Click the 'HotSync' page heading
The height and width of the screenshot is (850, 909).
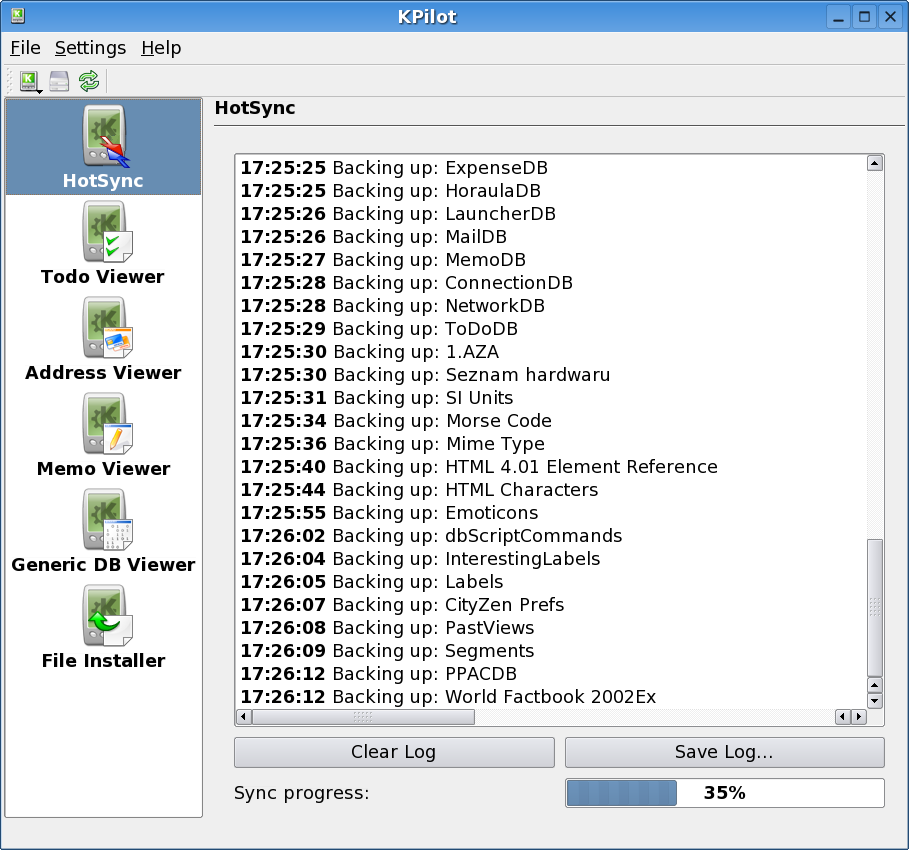(x=255, y=108)
